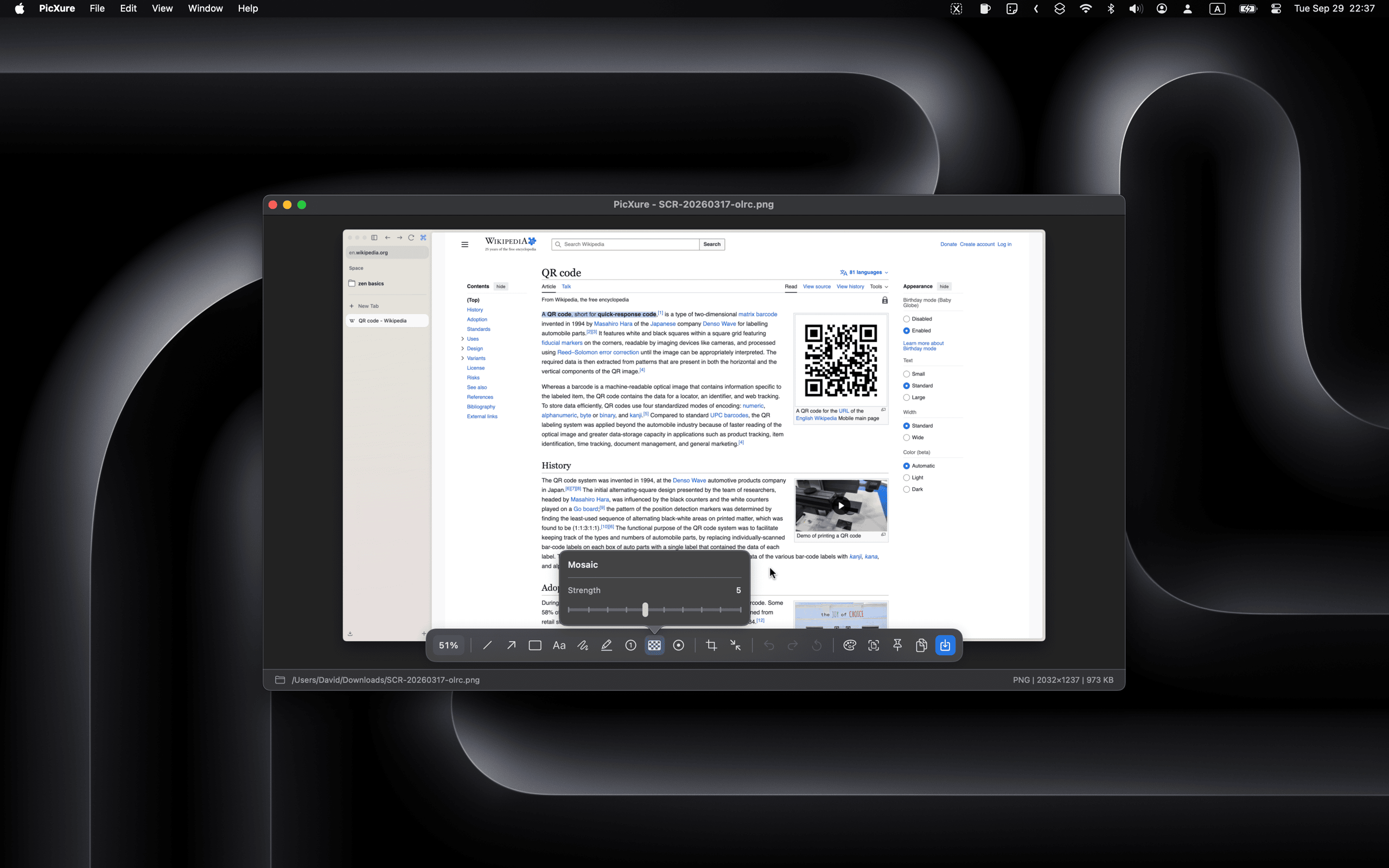
Task: Open the 81 languages dropdown
Action: [x=864, y=272]
